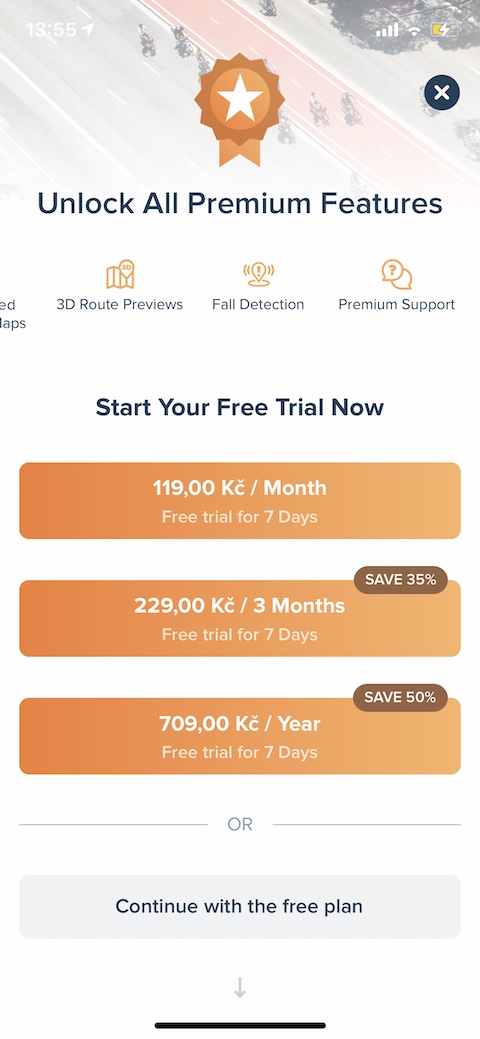Continue with the free plan
Screen dimensions: 480x1039
tap(240, 906)
